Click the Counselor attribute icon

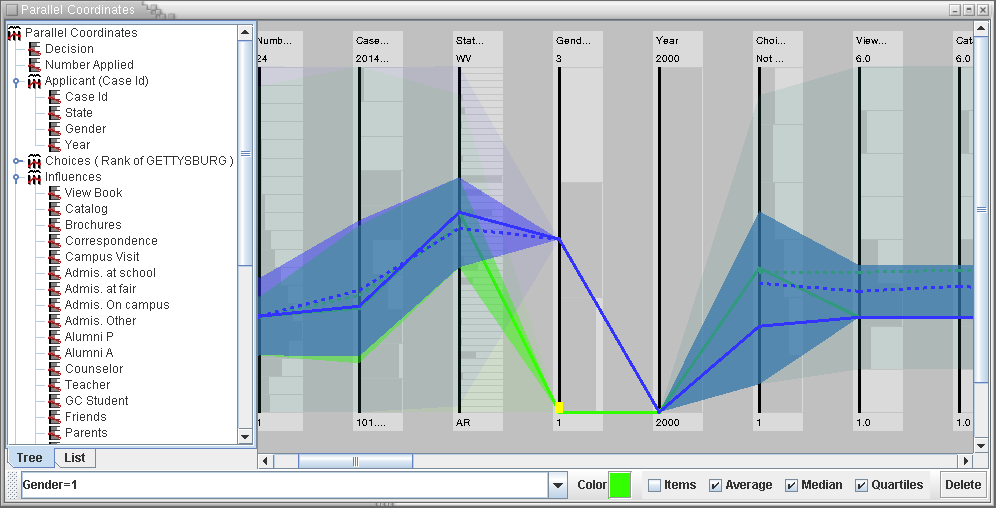pos(55,369)
